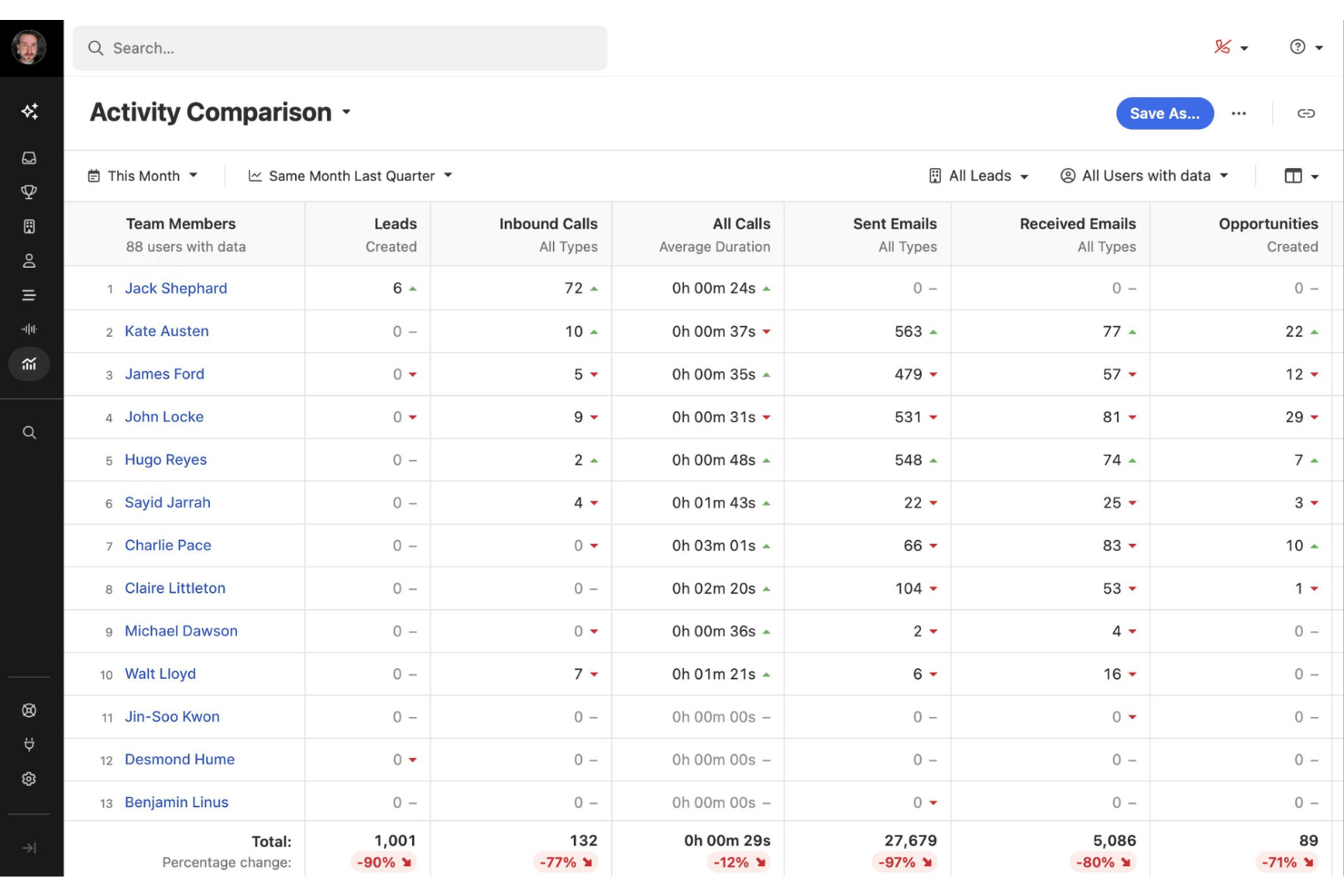Click Charlie Pace's 83 received emails value
Viewport: 1344px width, 896px height.
click(1112, 546)
